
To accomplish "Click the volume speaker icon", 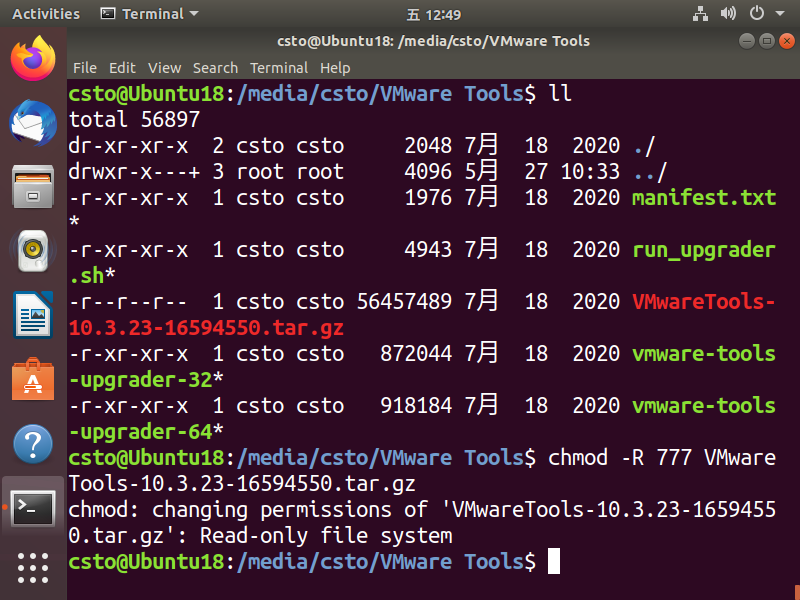I will click(728, 13).
